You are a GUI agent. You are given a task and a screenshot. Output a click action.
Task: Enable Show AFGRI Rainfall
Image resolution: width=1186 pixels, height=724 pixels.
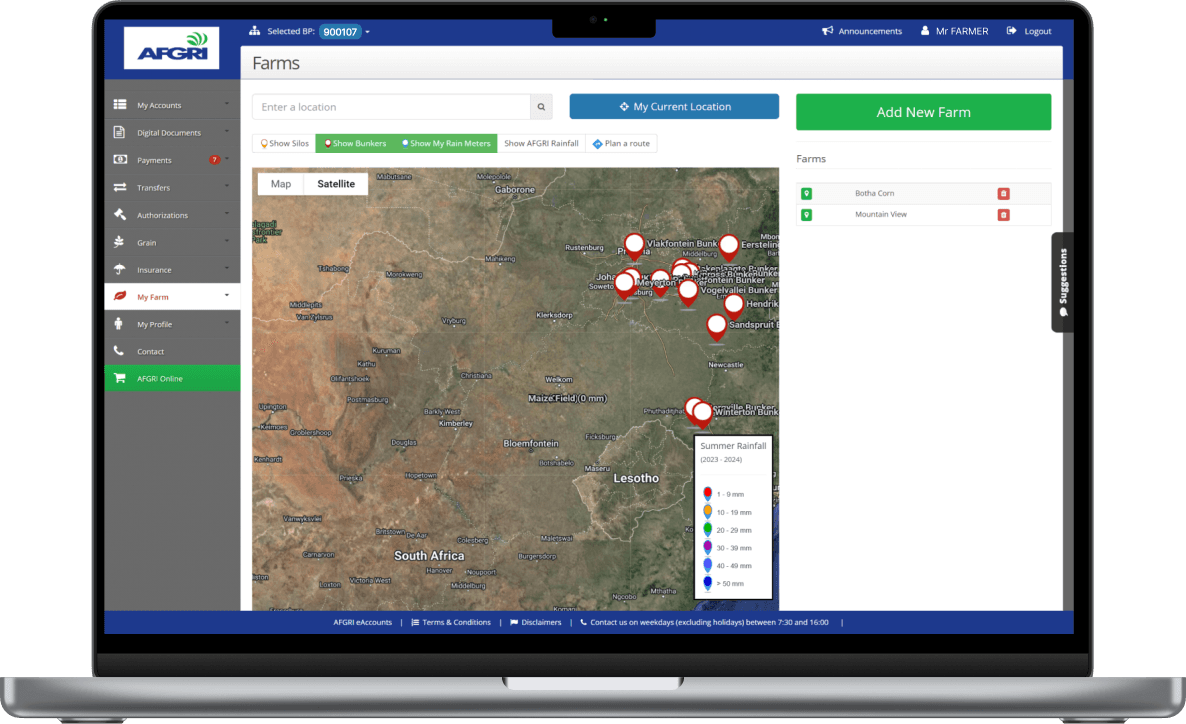click(x=541, y=143)
